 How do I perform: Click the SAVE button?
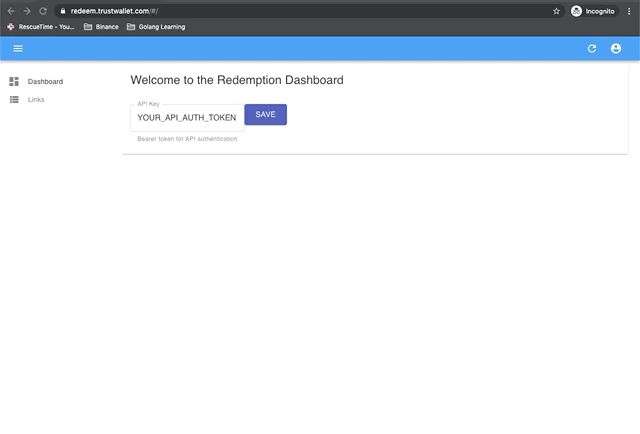click(x=265, y=114)
